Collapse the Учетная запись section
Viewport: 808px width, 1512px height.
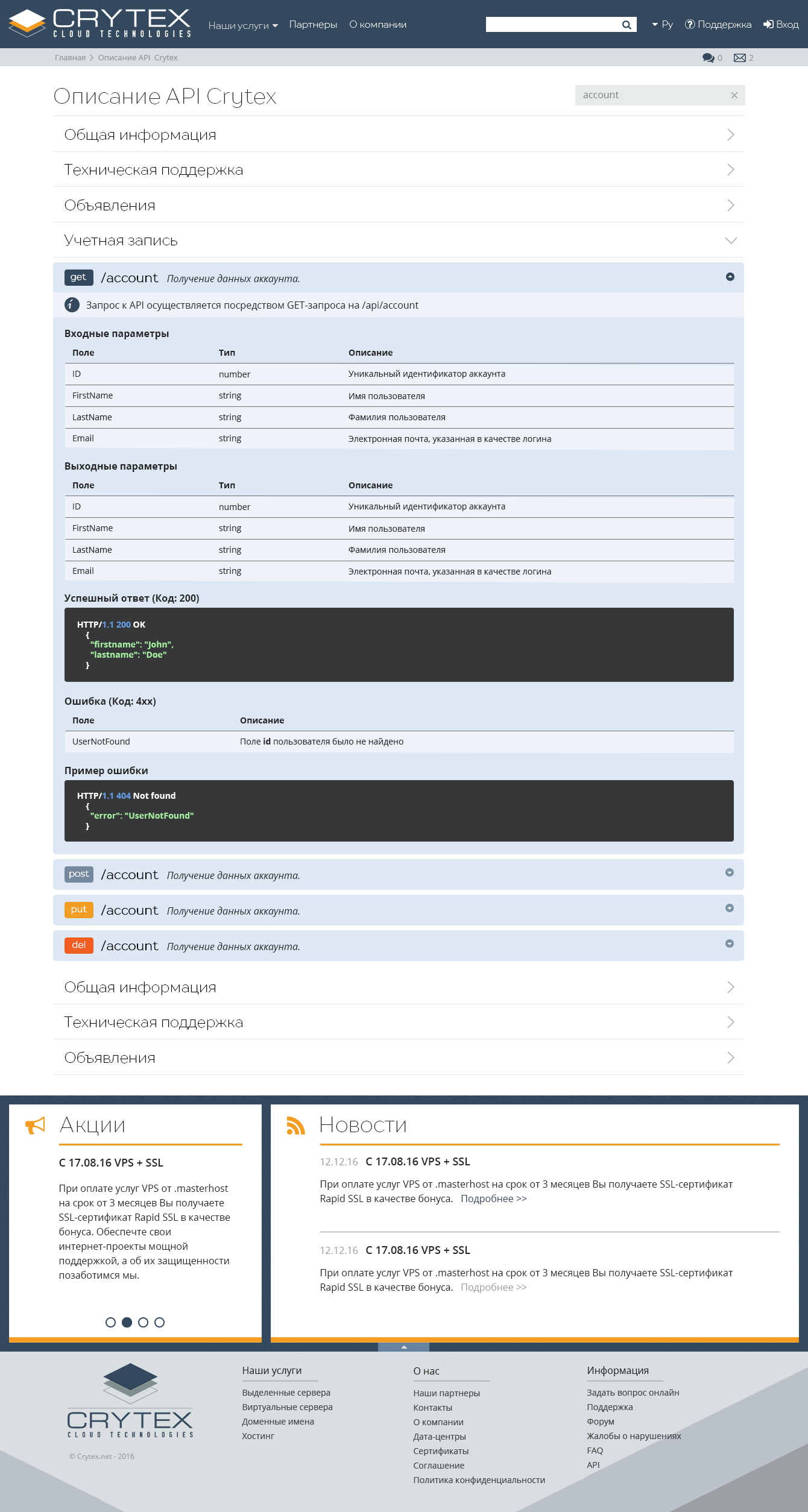730,241
